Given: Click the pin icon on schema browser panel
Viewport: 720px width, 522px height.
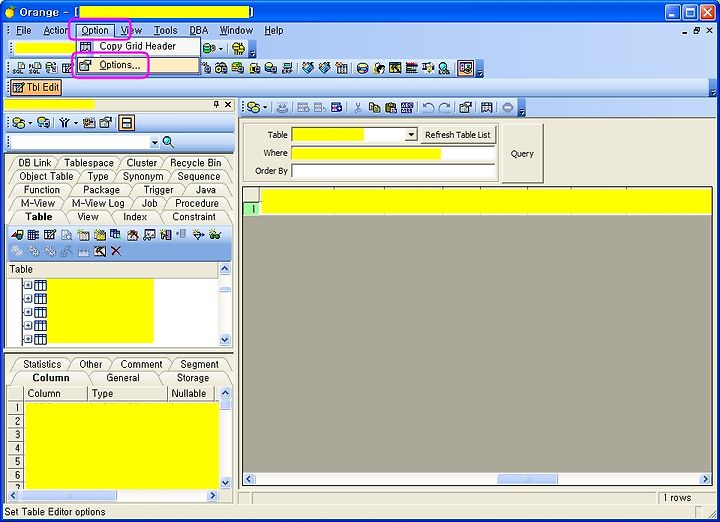Looking at the screenshot, I should pyautogui.click(x=216, y=105).
